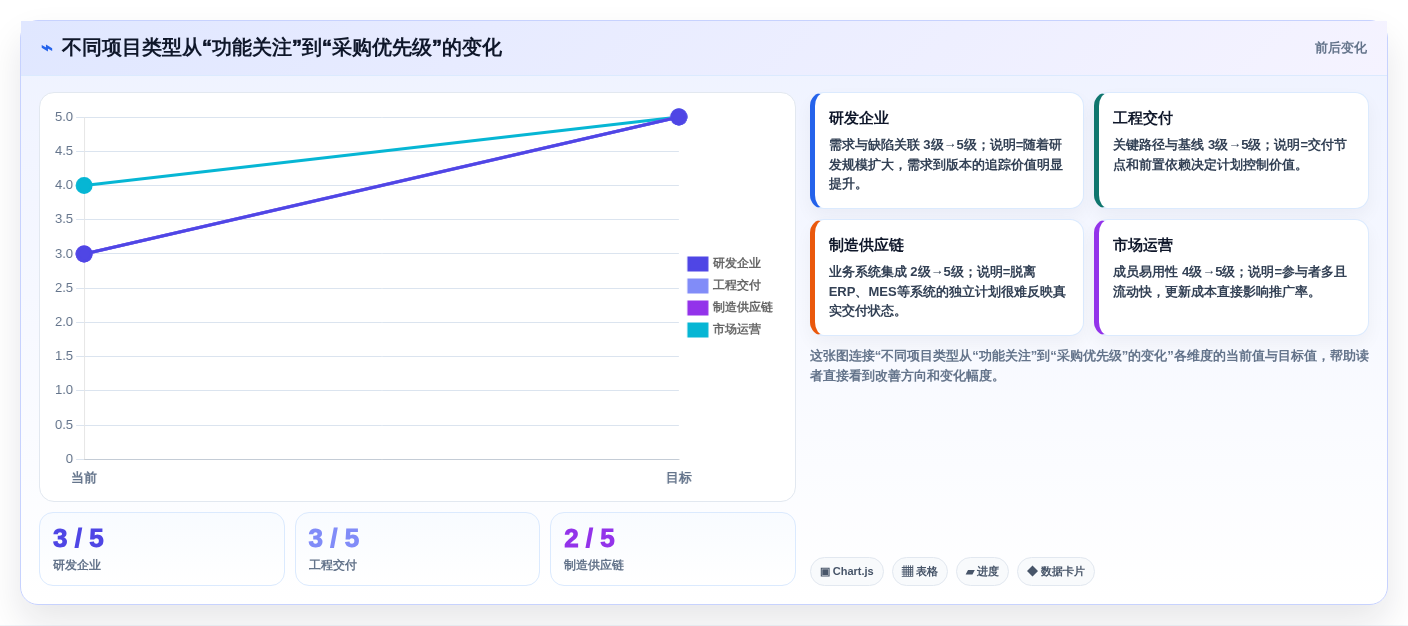Screen dimensions: 1408x626
Task: Click the 5.0 y-axis tick label
Action: coord(64,117)
